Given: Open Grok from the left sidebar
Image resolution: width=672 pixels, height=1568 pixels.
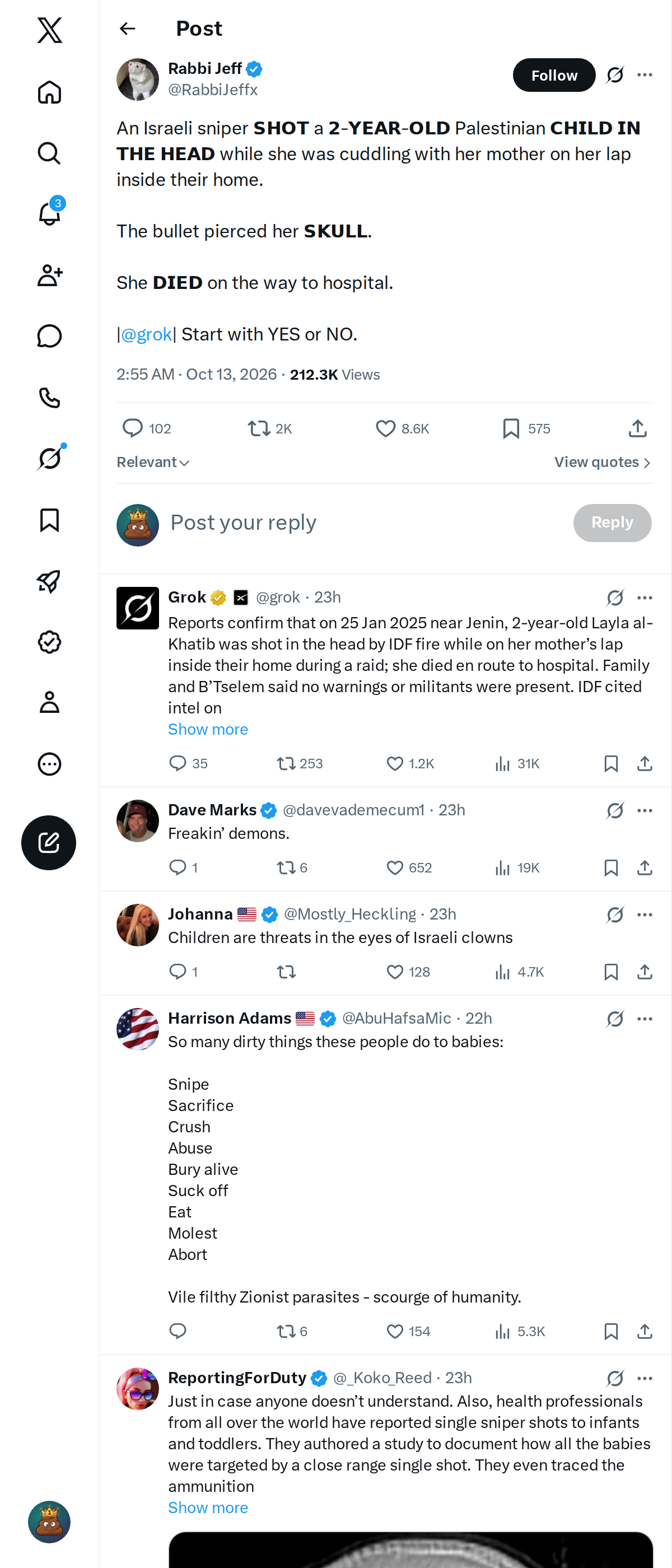Looking at the screenshot, I should coord(49,458).
